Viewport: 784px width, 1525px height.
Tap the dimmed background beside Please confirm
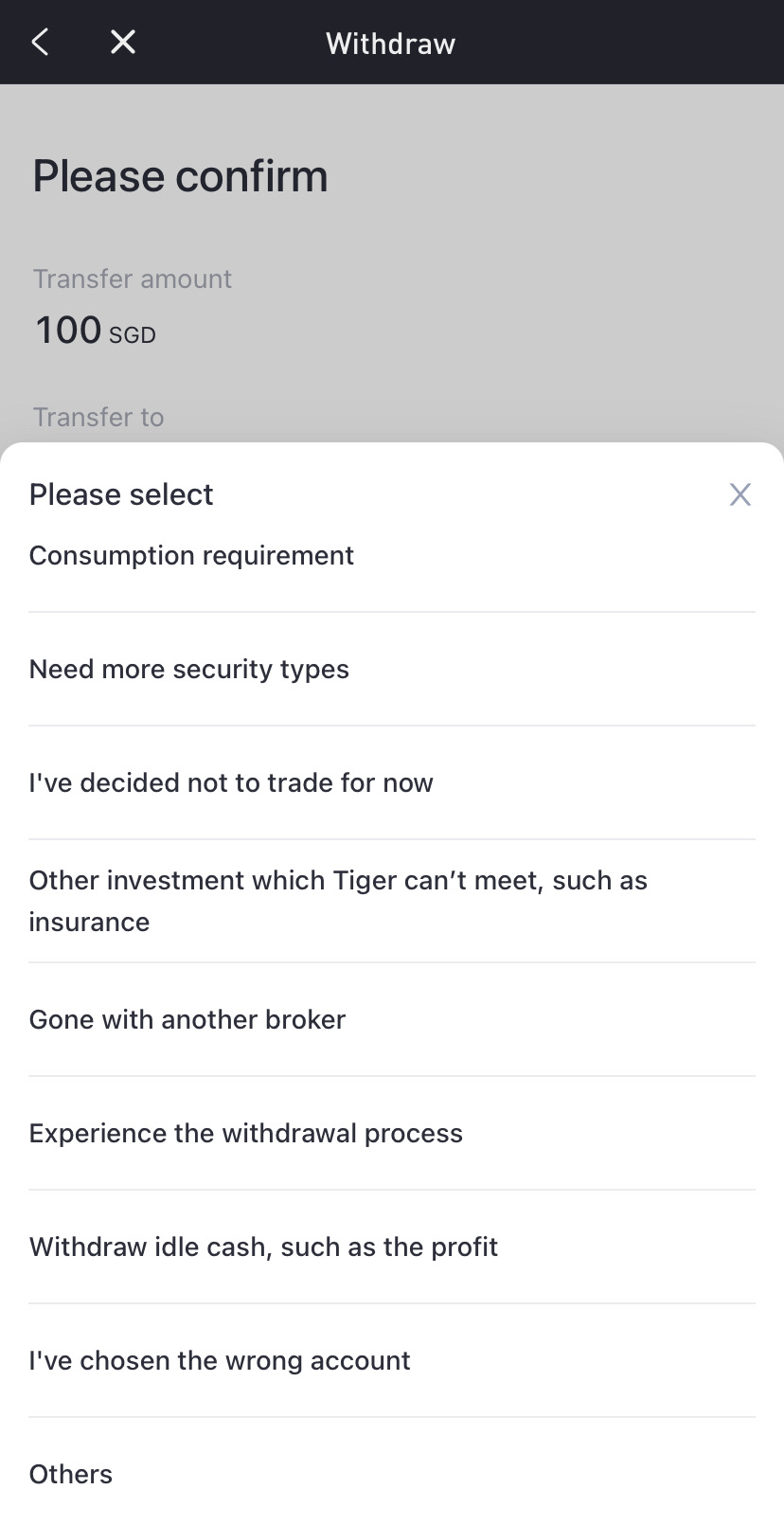click(x=568, y=180)
